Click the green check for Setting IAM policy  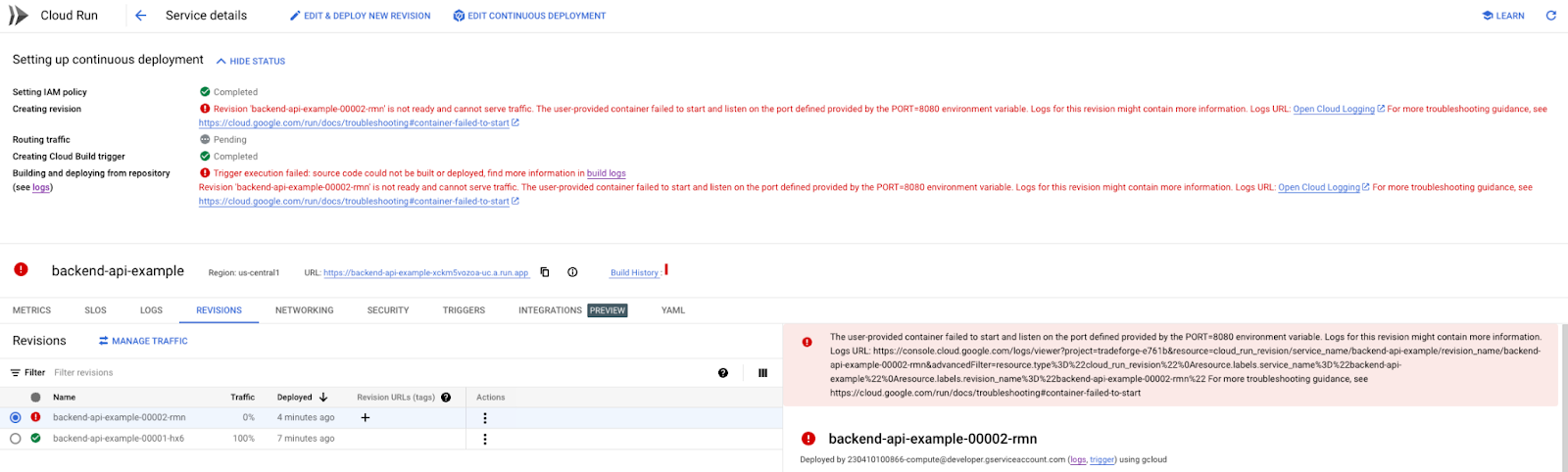tap(205, 92)
